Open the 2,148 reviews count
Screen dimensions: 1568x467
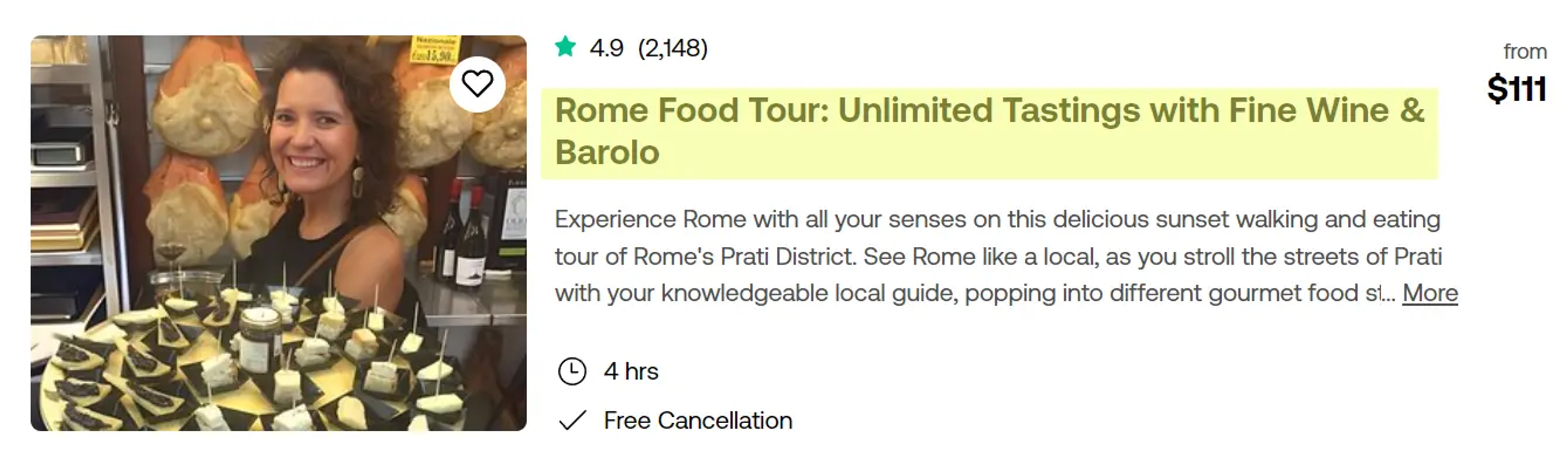pyautogui.click(x=673, y=47)
